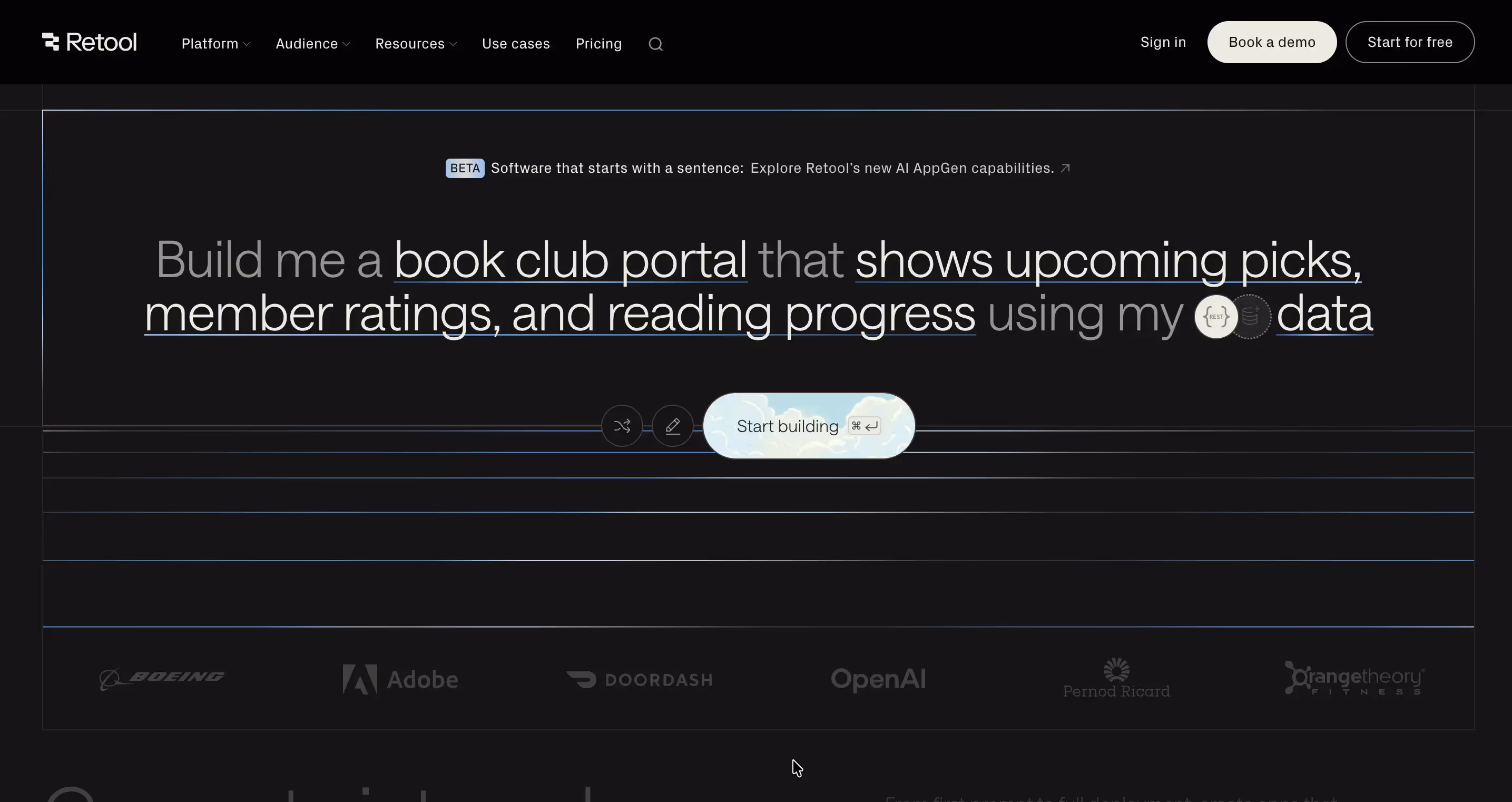Expand the Platform dropdown menu
The width and height of the screenshot is (1512, 802).
[215, 43]
